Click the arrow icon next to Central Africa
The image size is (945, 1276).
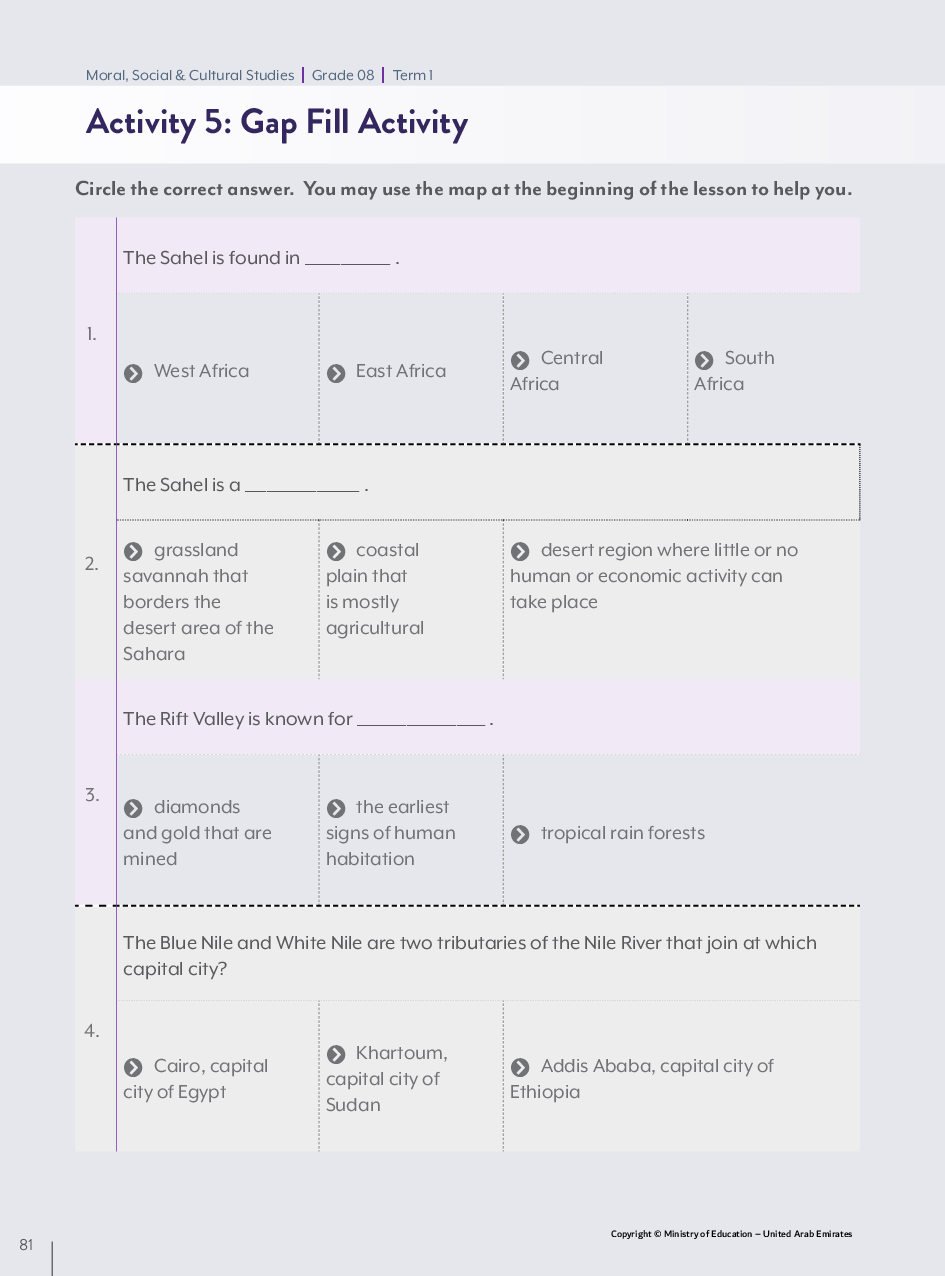[x=520, y=360]
